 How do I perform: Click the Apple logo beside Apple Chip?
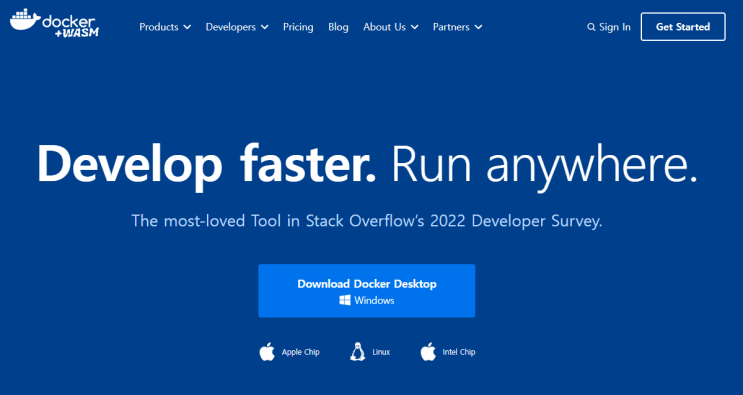(267, 352)
